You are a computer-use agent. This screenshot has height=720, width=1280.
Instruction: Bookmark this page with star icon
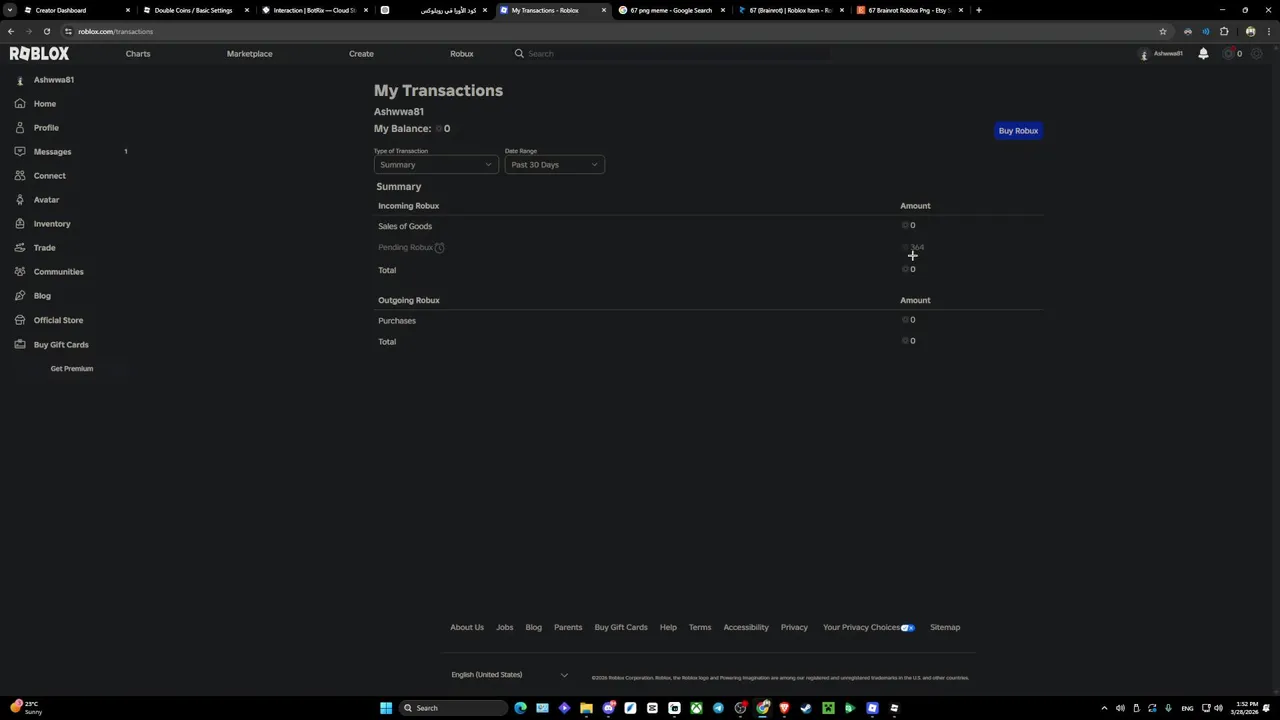(1162, 31)
